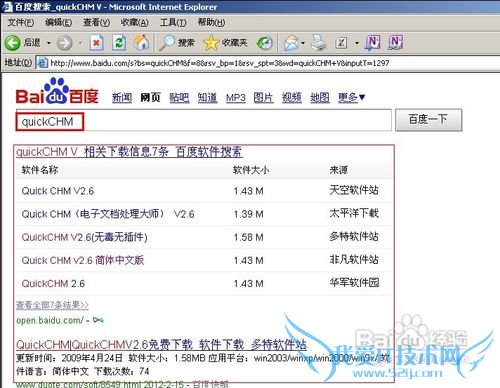
Task: Open Quick CHM(电子文档处理大师) V2.6 link
Action: [x=108, y=214]
